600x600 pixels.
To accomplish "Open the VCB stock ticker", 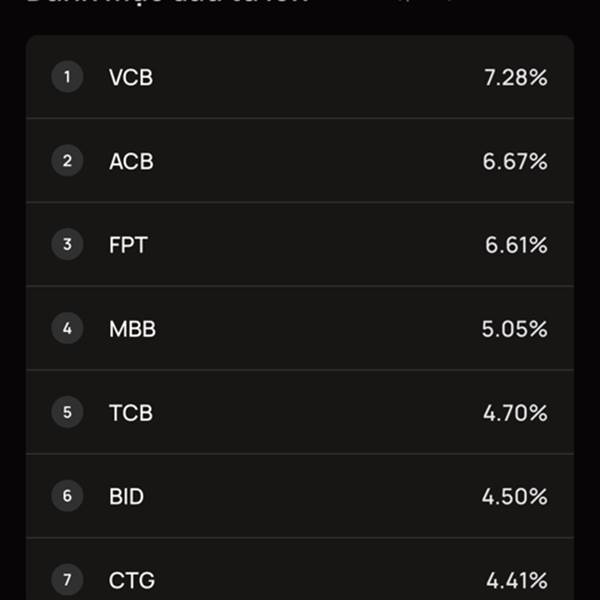I will tap(131, 77).
